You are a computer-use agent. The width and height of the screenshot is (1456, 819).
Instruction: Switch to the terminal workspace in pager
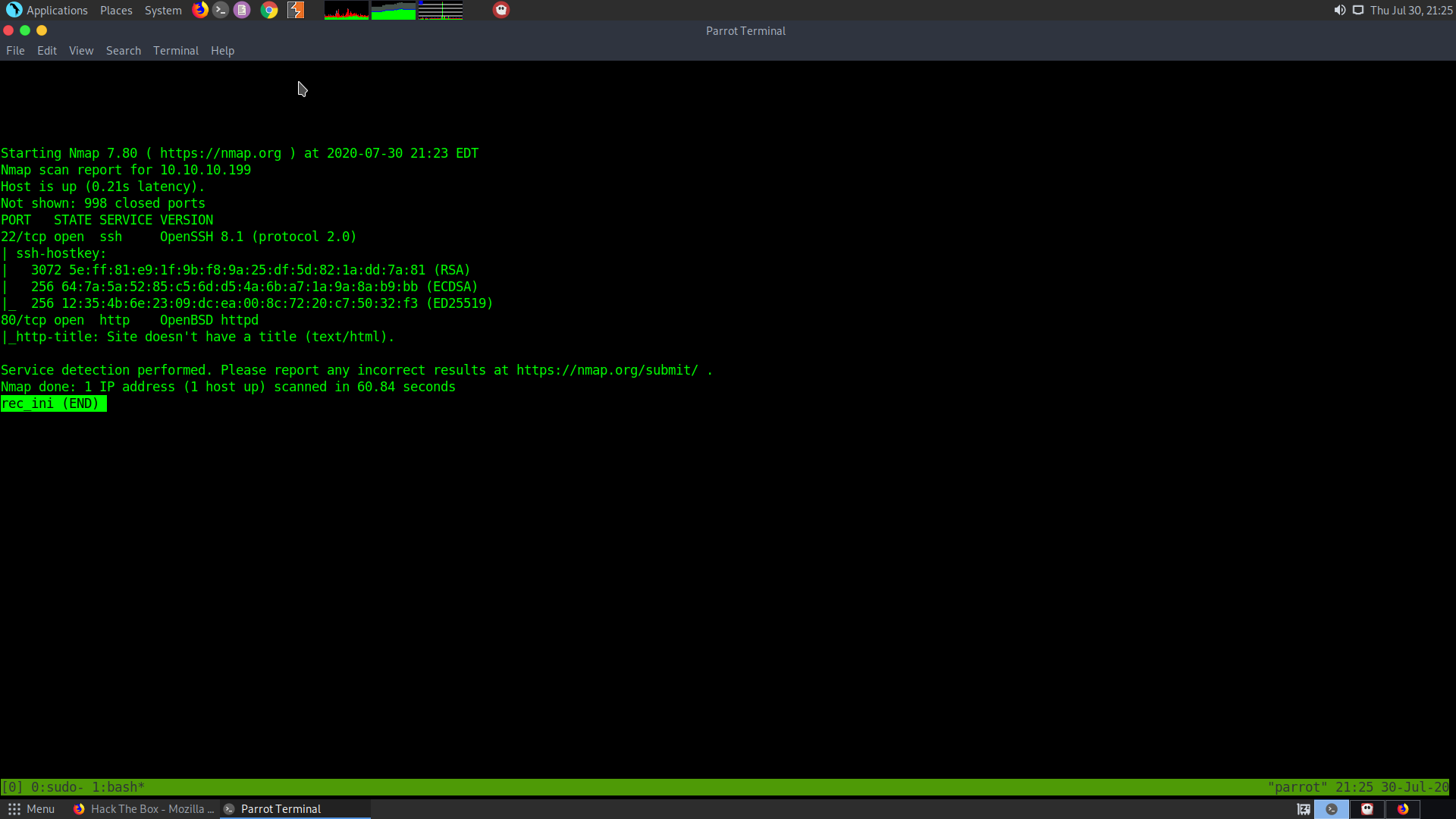1332,809
